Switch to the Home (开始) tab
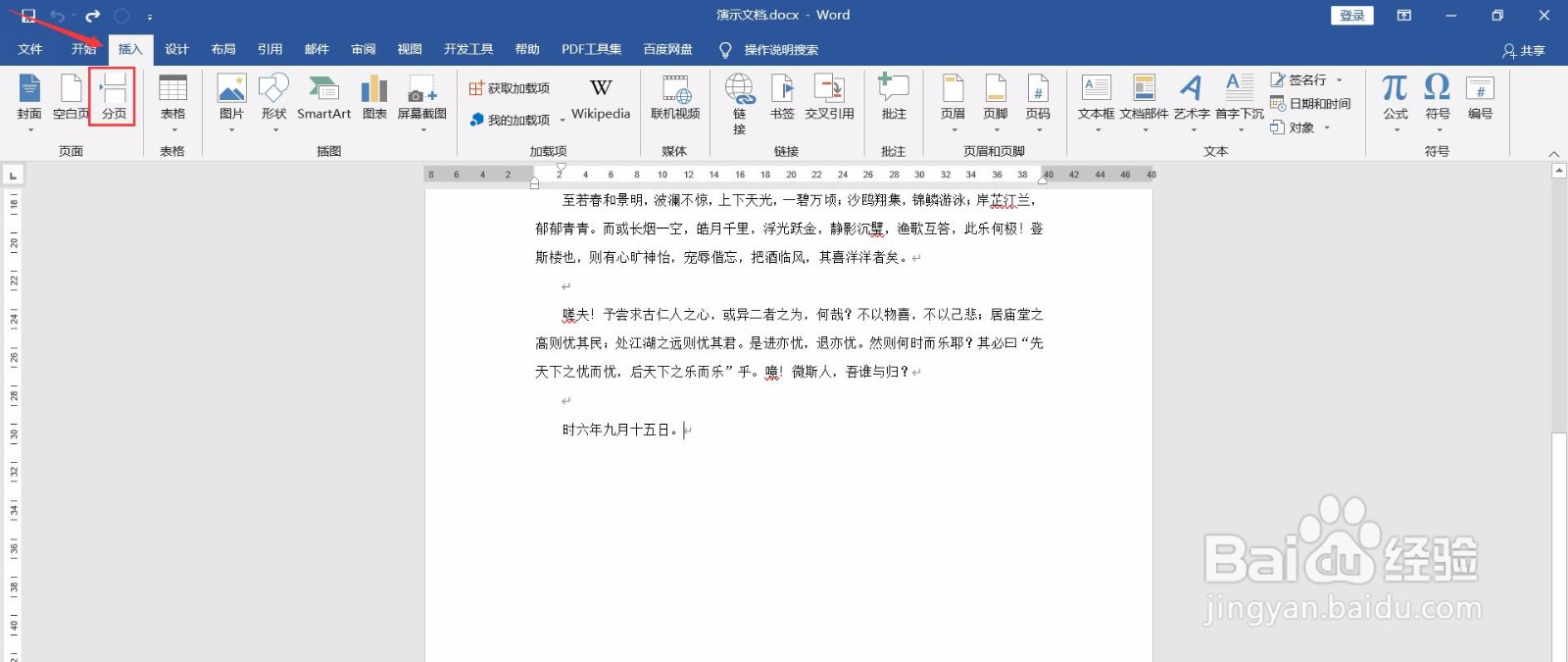Image resolution: width=1568 pixels, height=662 pixels. coord(83,49)
